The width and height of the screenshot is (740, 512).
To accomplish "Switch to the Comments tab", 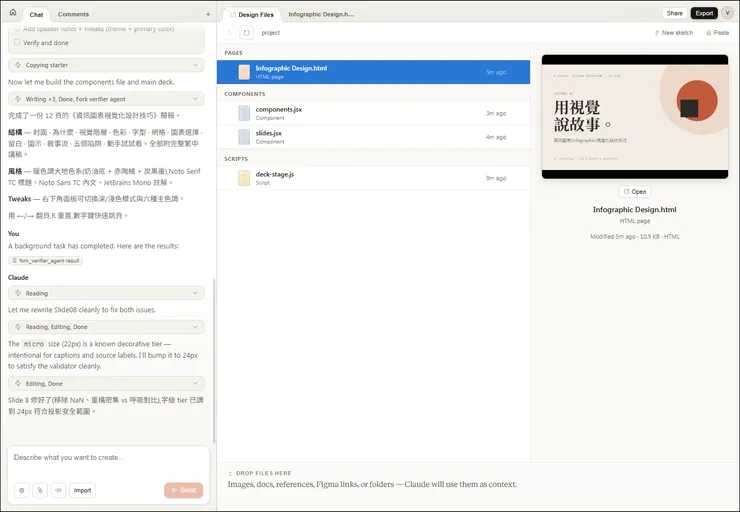I will click(73, 14).
